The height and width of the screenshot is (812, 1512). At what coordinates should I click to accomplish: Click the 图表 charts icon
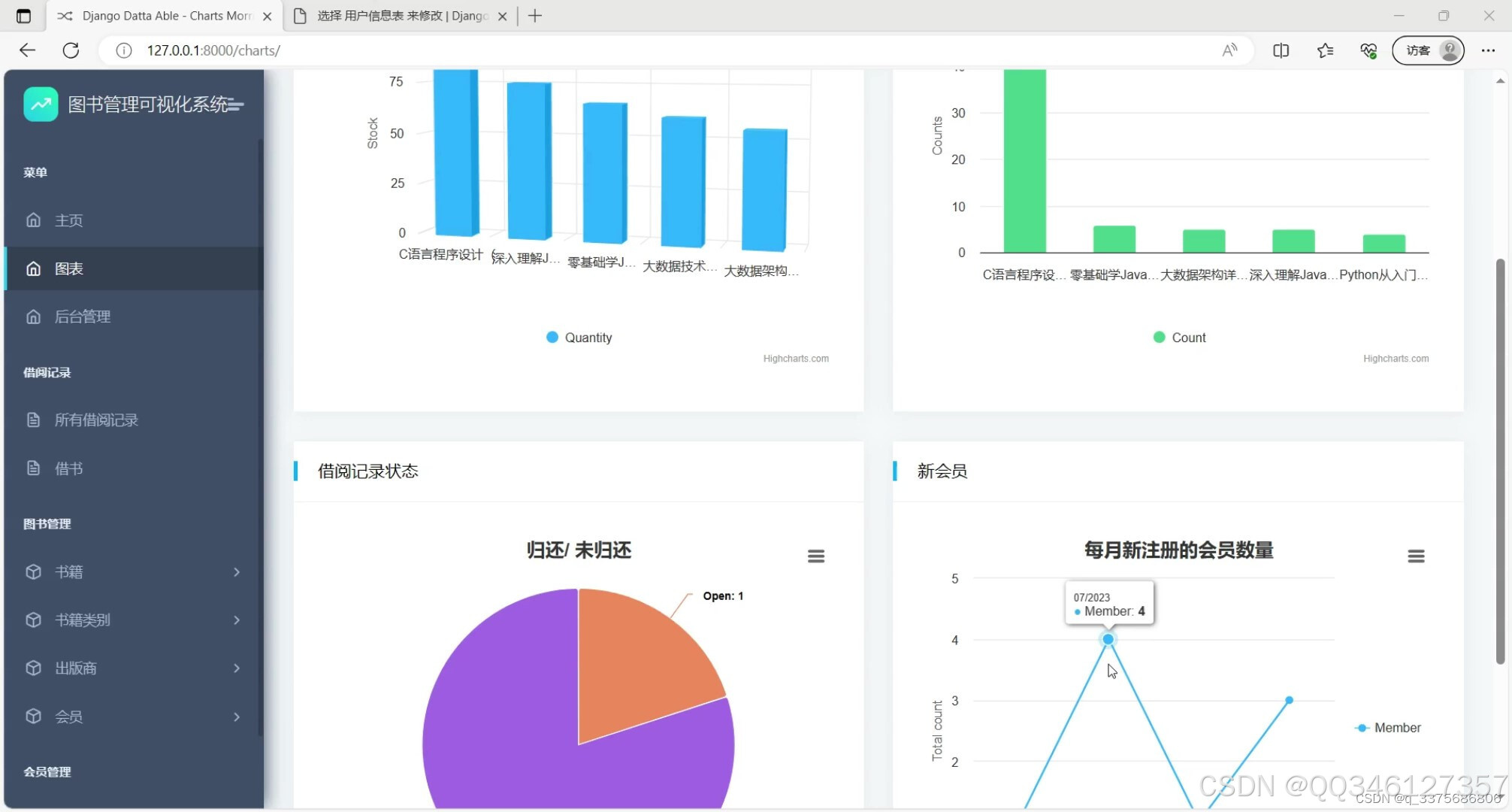coord(34,268)
